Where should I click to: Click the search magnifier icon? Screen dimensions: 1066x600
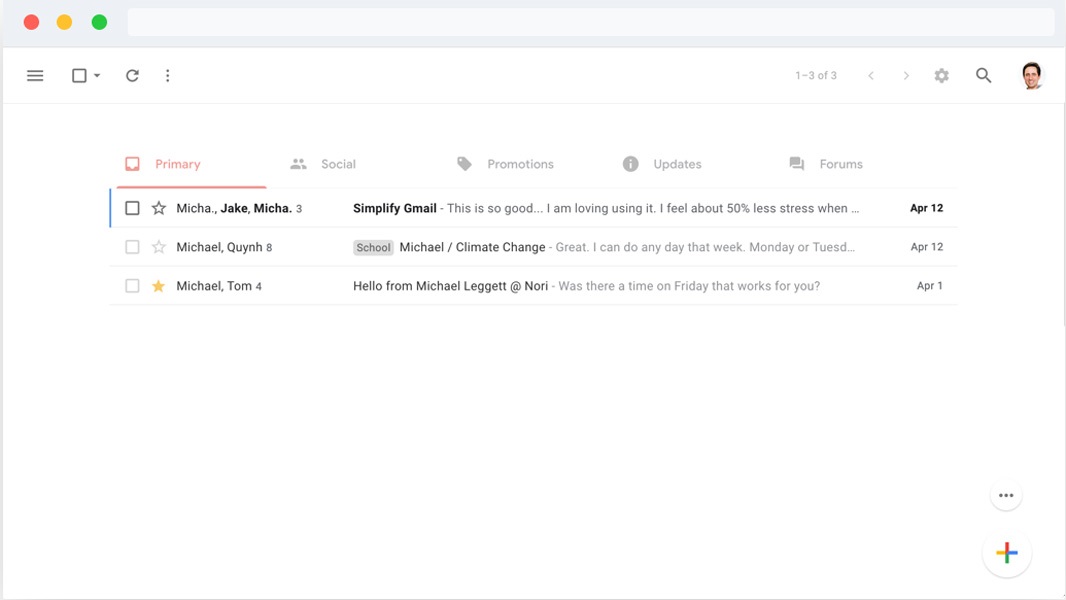pos(983,76)
